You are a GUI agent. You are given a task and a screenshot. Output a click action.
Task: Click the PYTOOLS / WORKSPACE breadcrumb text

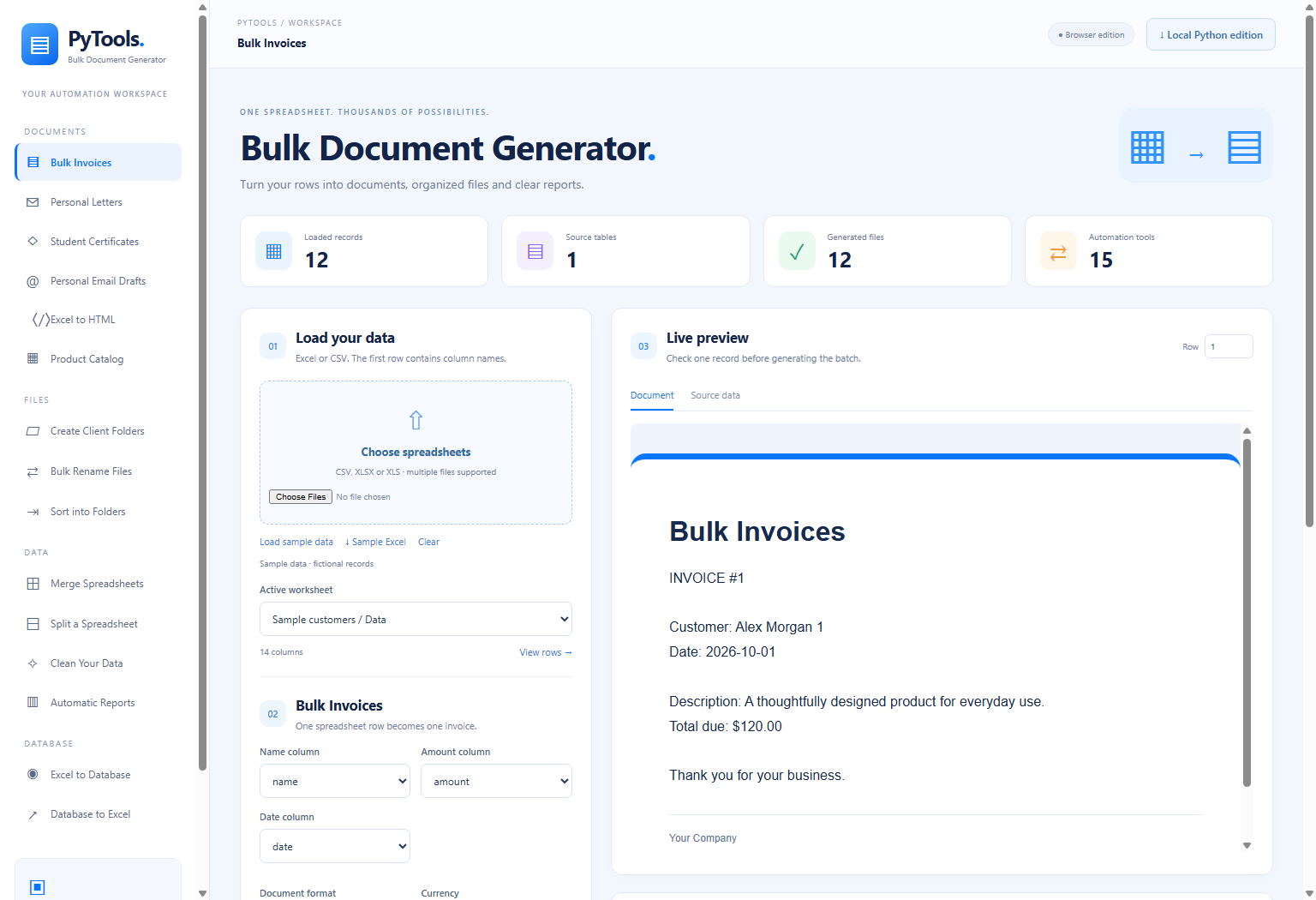[x=290, y=23]
